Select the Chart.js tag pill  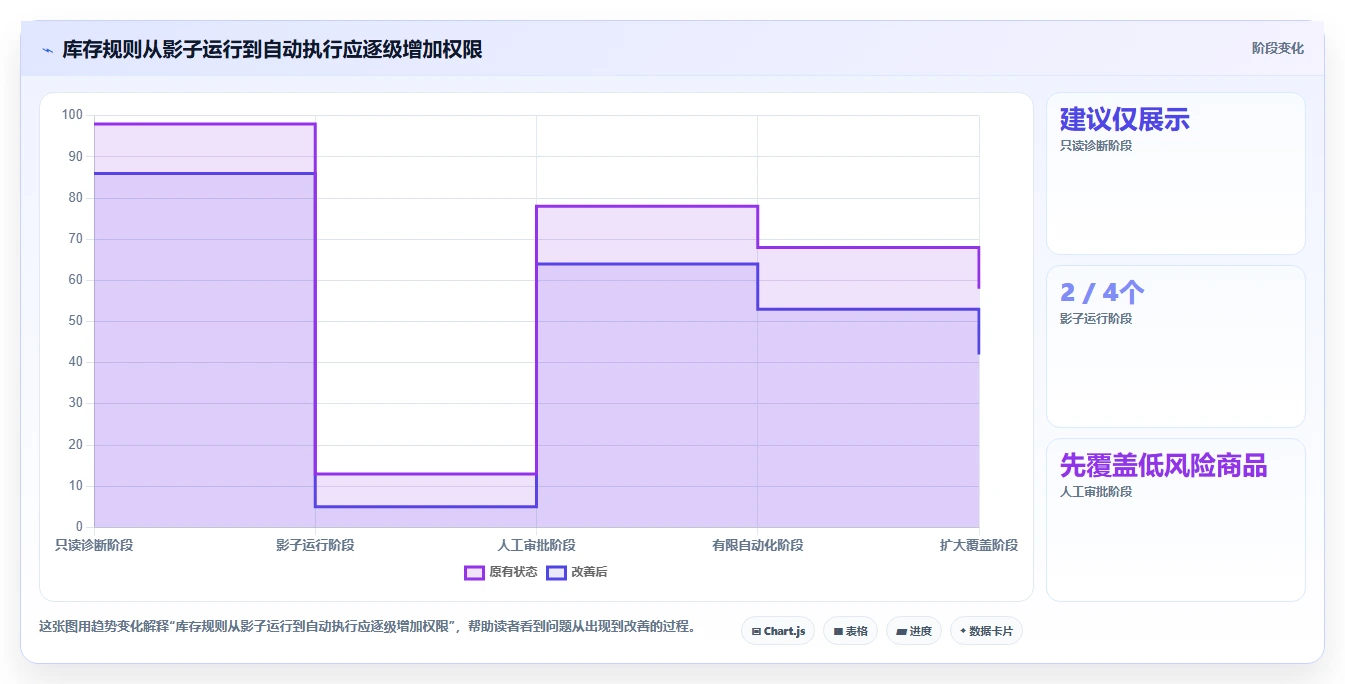pyautogui.click(x=778, y=631)
